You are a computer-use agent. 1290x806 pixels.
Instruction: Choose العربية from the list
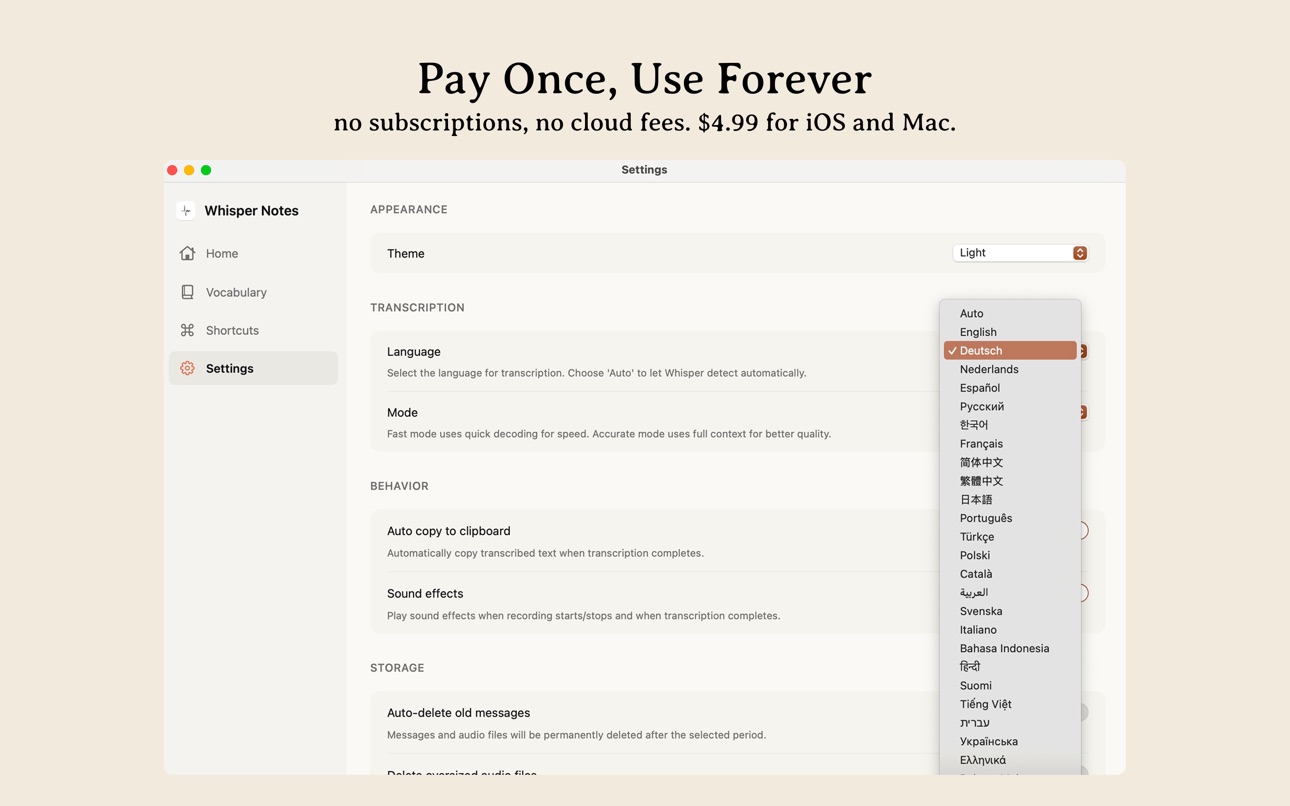(1010, 592)
